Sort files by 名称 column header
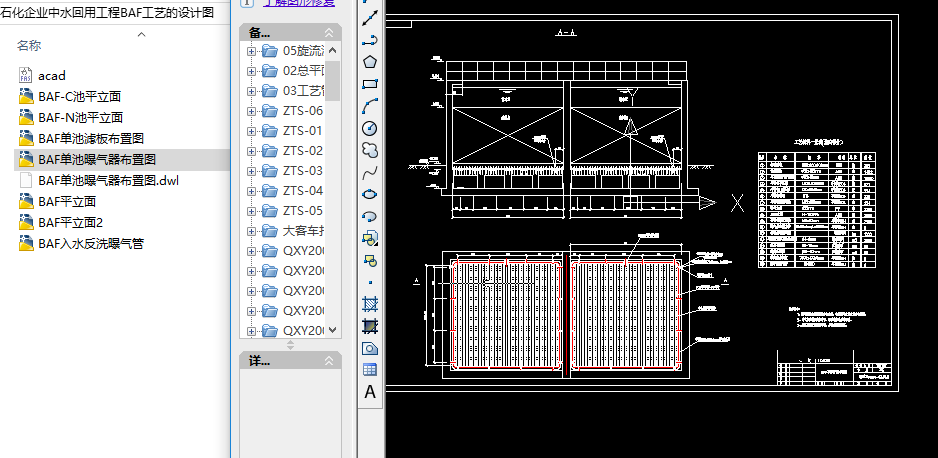 click(x=29, y=45)
